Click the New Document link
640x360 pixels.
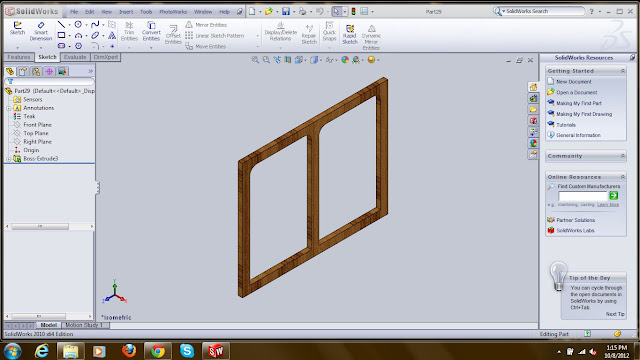[x=573, y=82]
